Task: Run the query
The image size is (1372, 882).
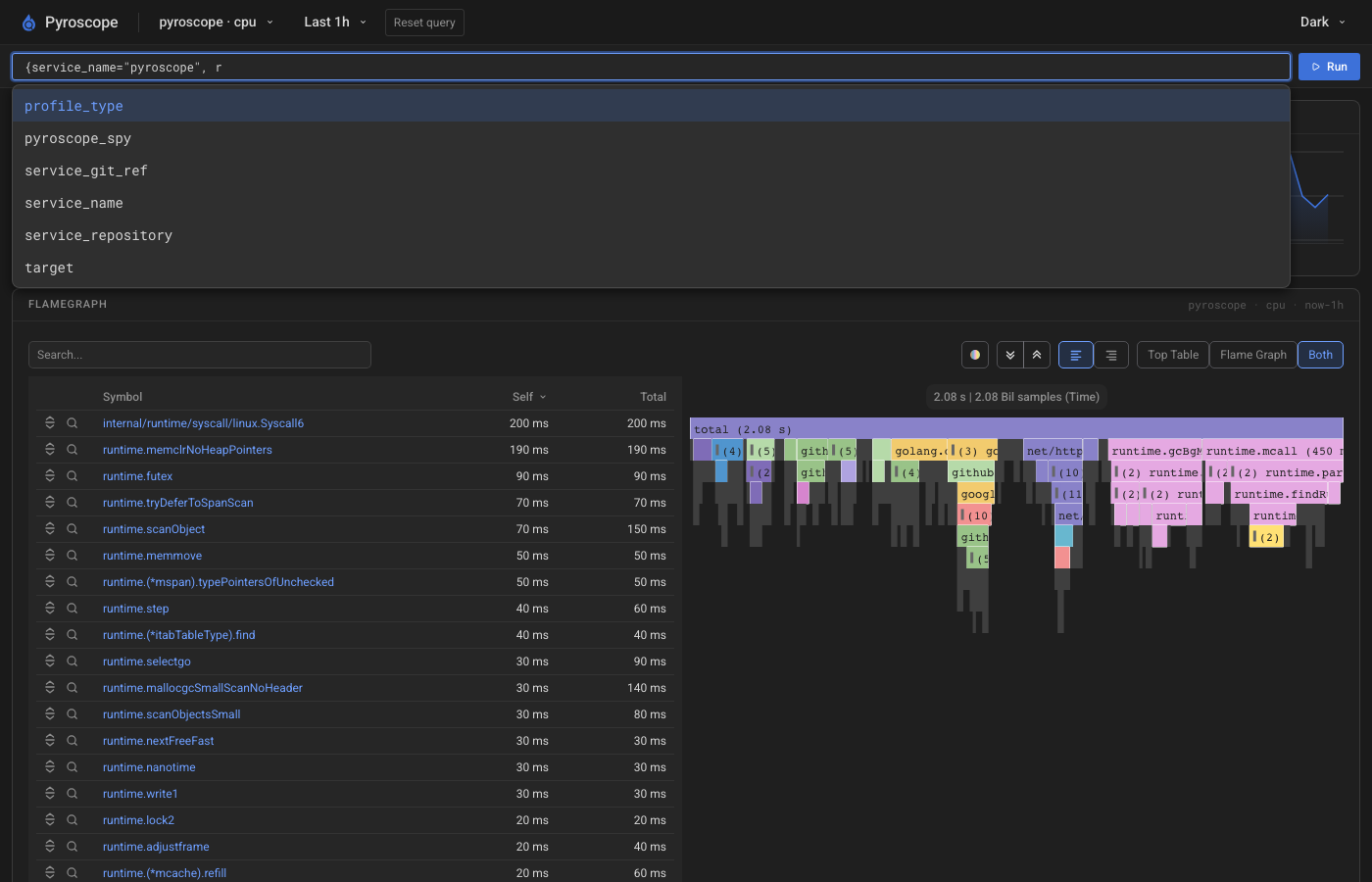Action: pos(1329,67)
